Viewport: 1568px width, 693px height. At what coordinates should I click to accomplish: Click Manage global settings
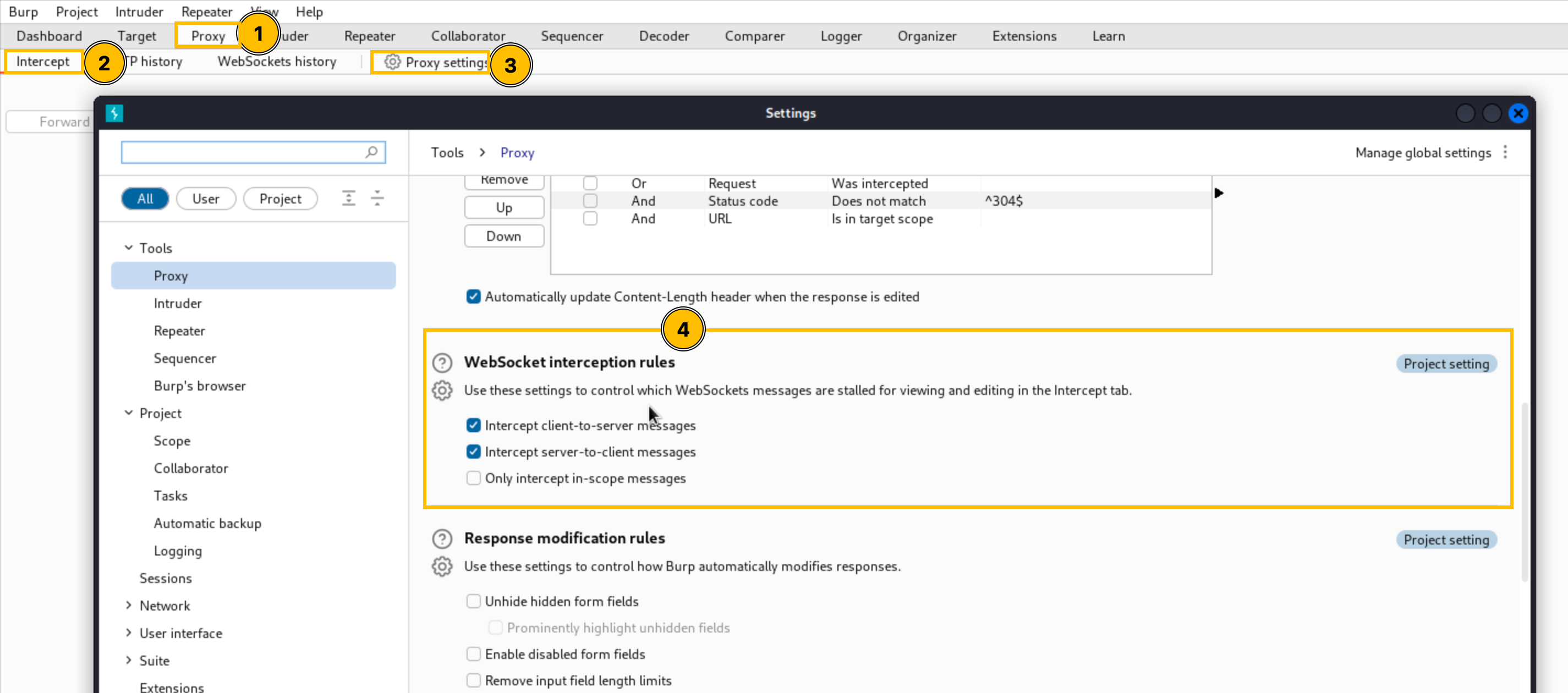tap(1423, 153)
